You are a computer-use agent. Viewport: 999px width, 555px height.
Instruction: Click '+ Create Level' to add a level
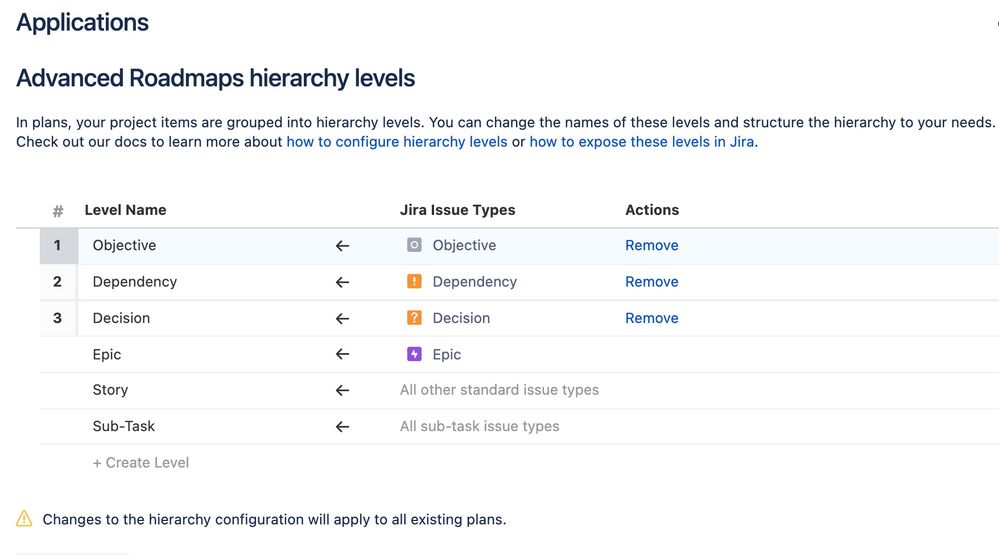[x=140, y=463]
